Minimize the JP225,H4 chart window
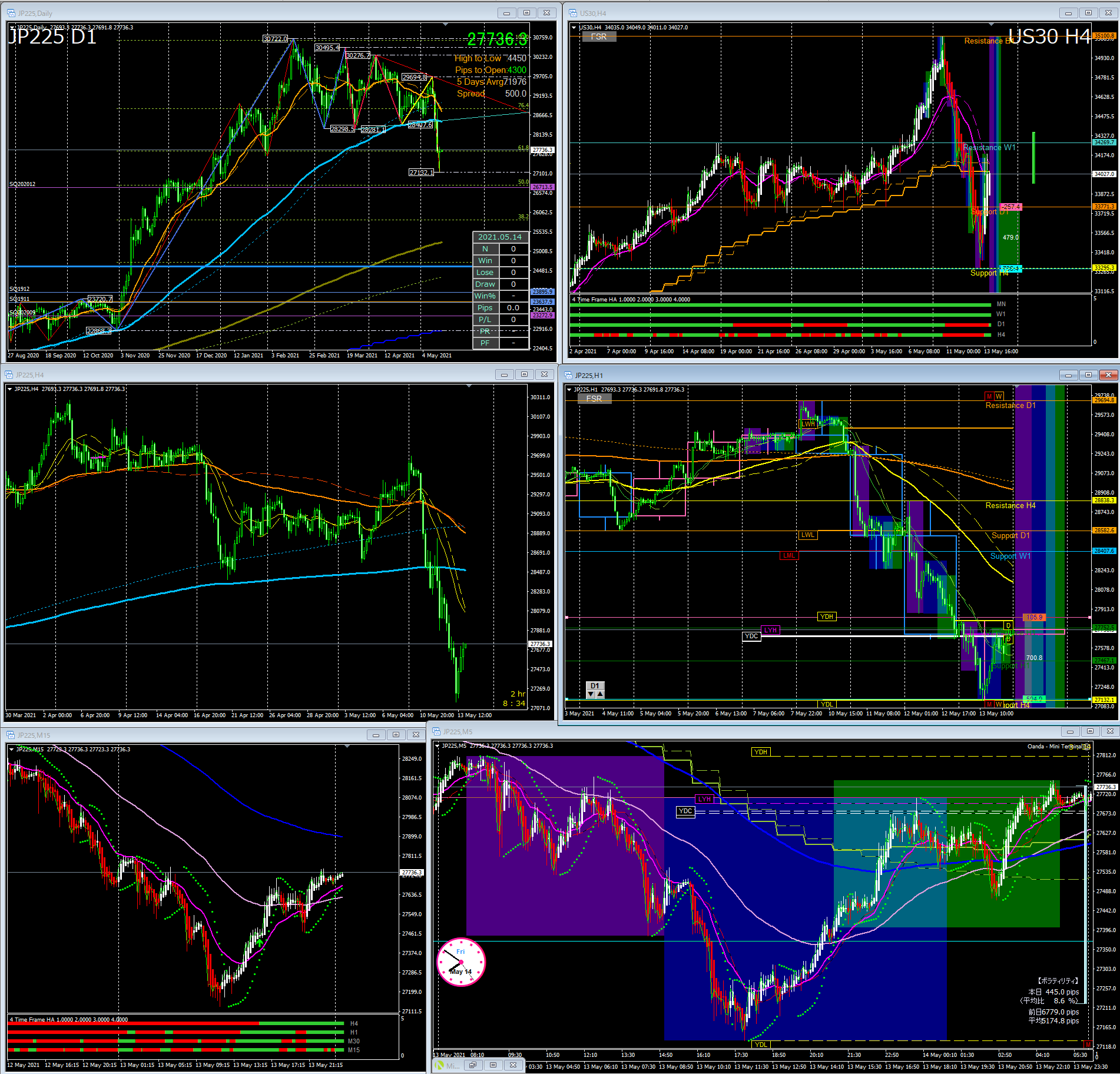 pos(505,374)
